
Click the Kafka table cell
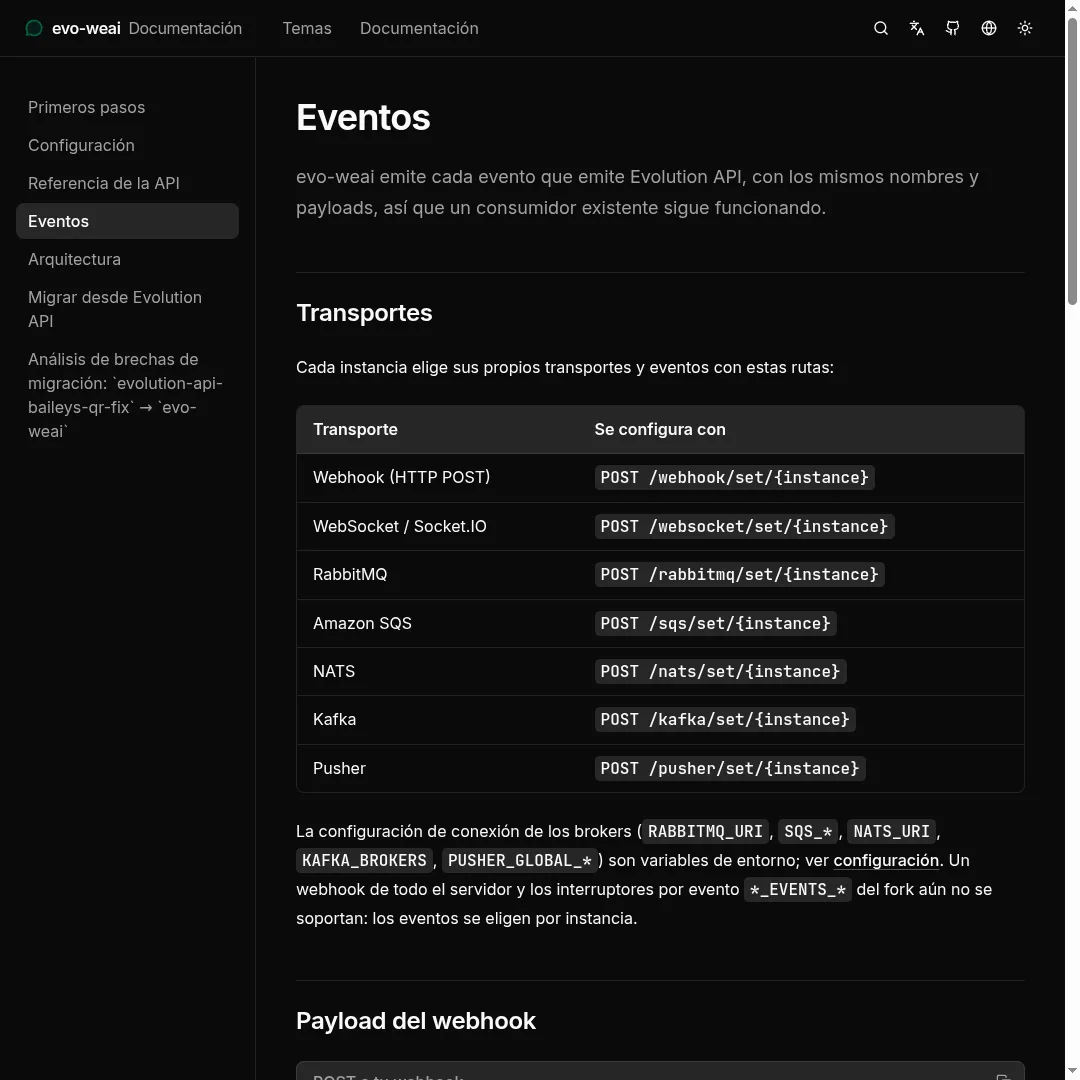334,720
